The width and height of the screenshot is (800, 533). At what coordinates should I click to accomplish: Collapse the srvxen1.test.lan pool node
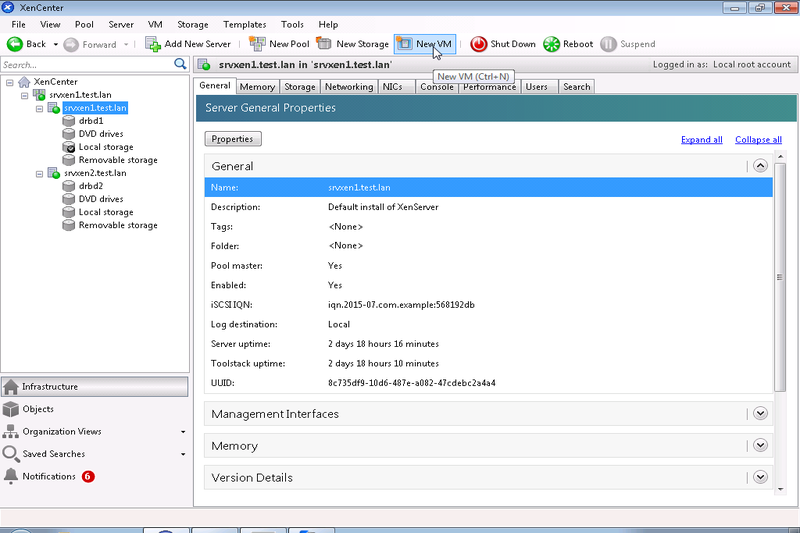coord(24,95)
